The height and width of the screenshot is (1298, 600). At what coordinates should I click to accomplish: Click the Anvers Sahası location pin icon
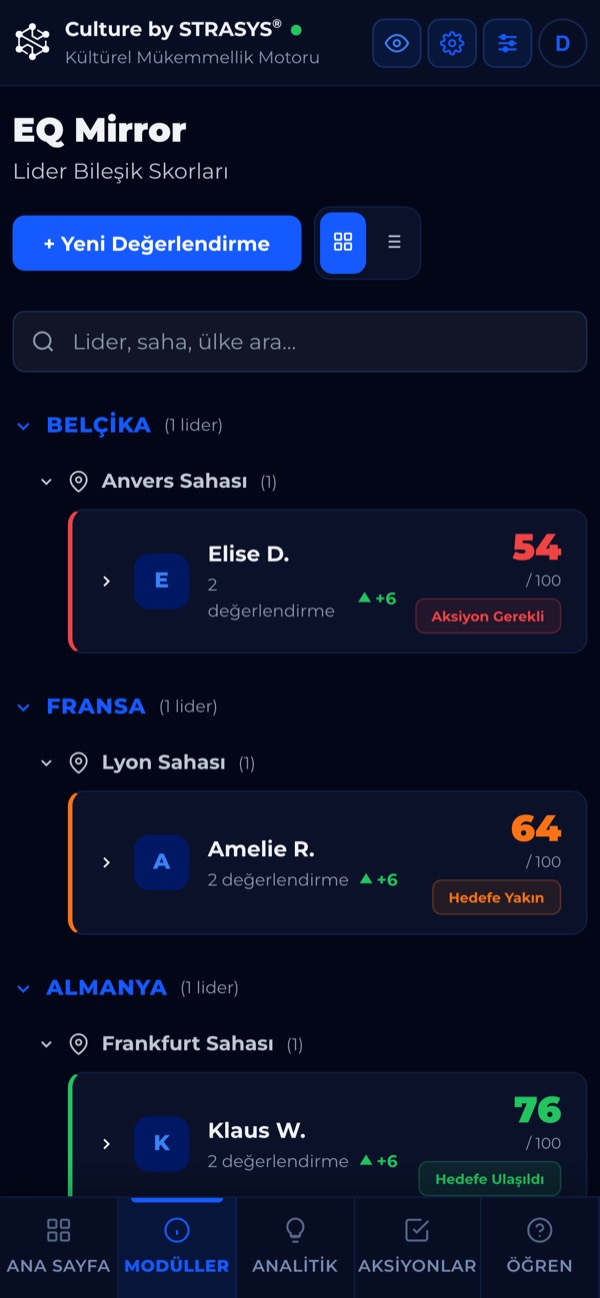[78, 482]
